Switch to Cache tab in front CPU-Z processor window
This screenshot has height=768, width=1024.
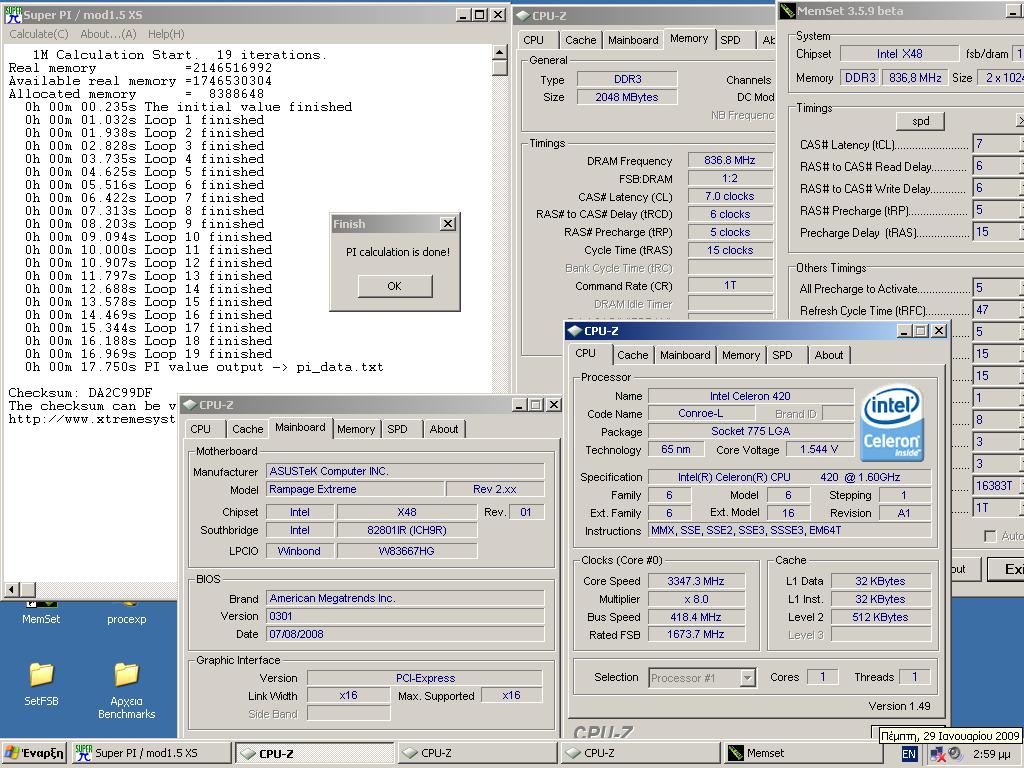(632, 355)
